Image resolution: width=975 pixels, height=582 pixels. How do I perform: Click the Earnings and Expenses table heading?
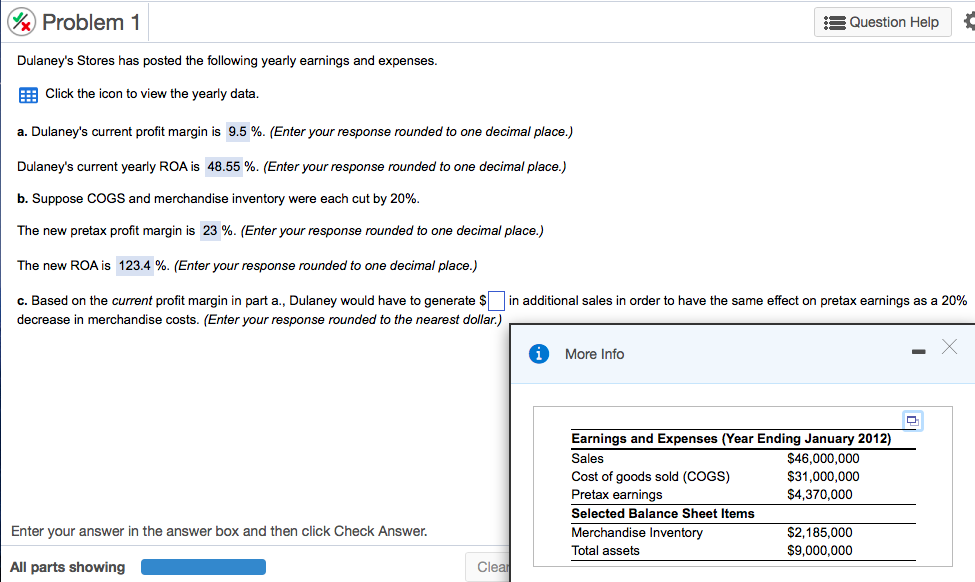[731, 439]
